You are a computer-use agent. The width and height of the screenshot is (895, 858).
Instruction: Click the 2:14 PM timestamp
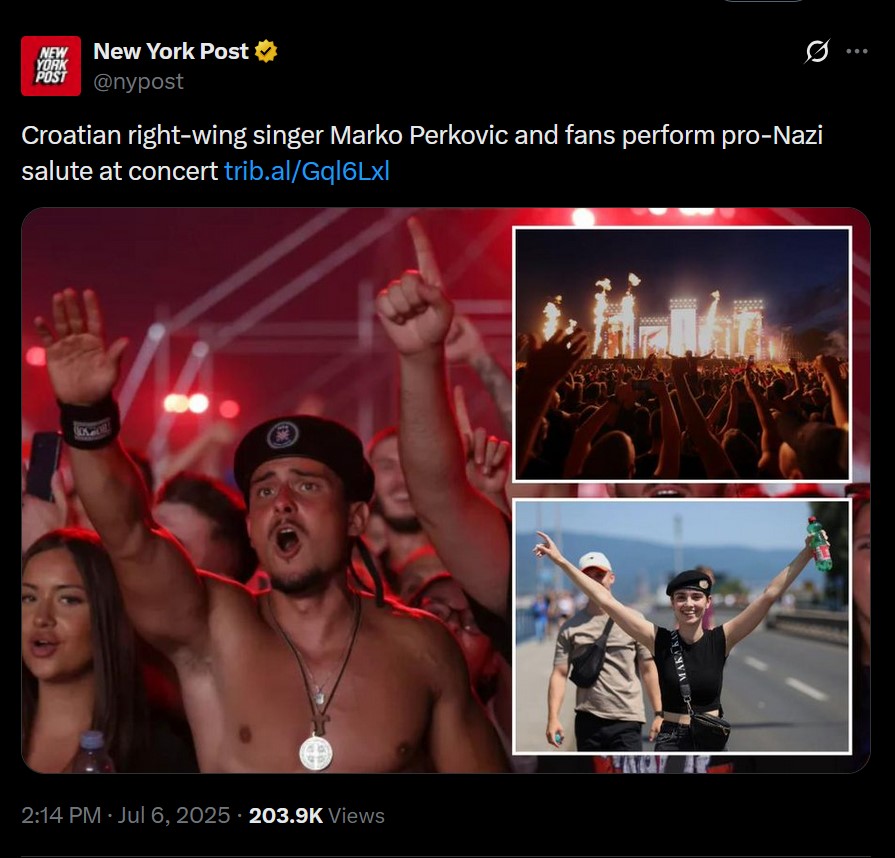[61, 815]
